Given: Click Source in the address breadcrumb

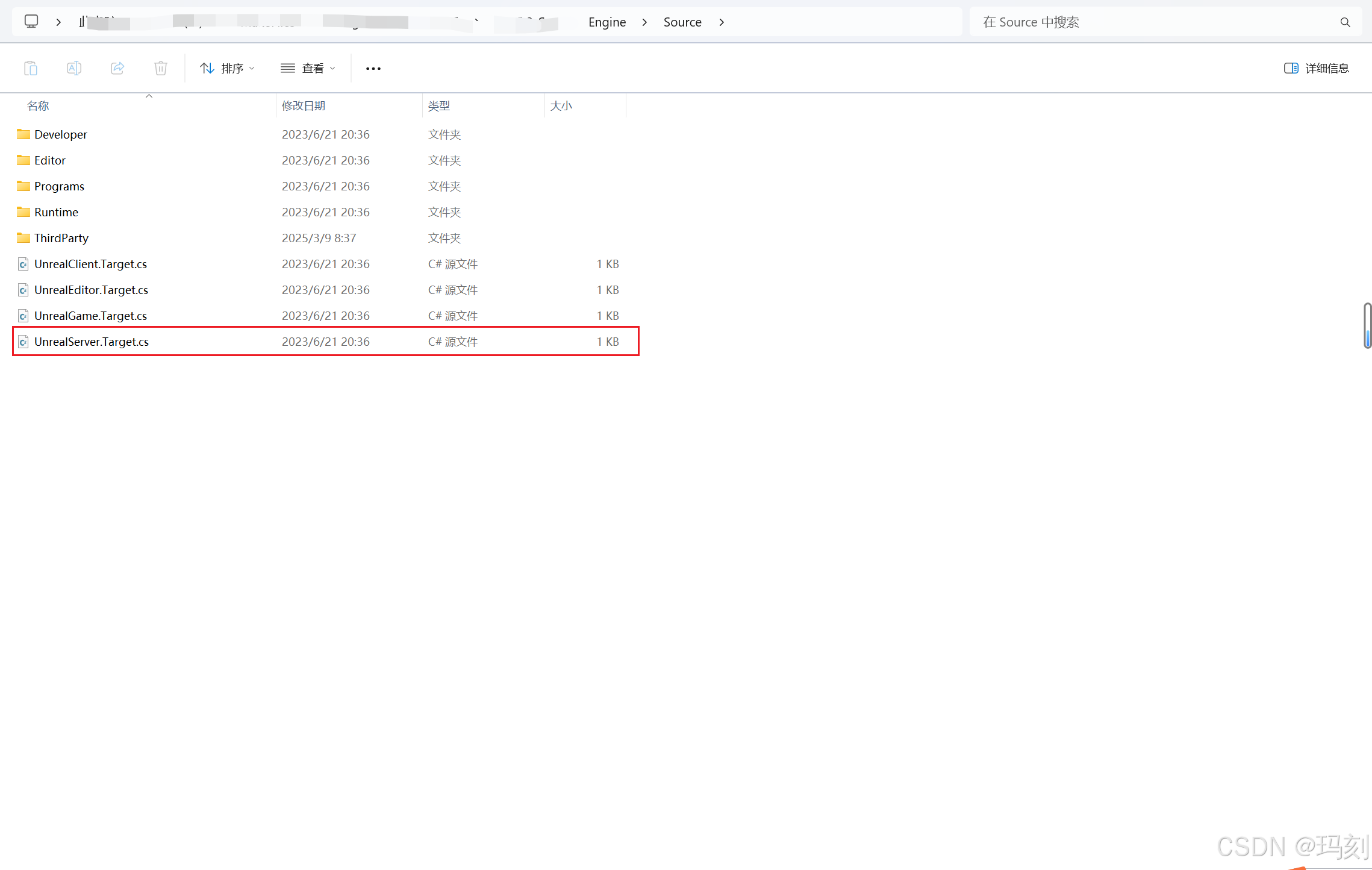Looking at the screenshot, I should [682, 22].
